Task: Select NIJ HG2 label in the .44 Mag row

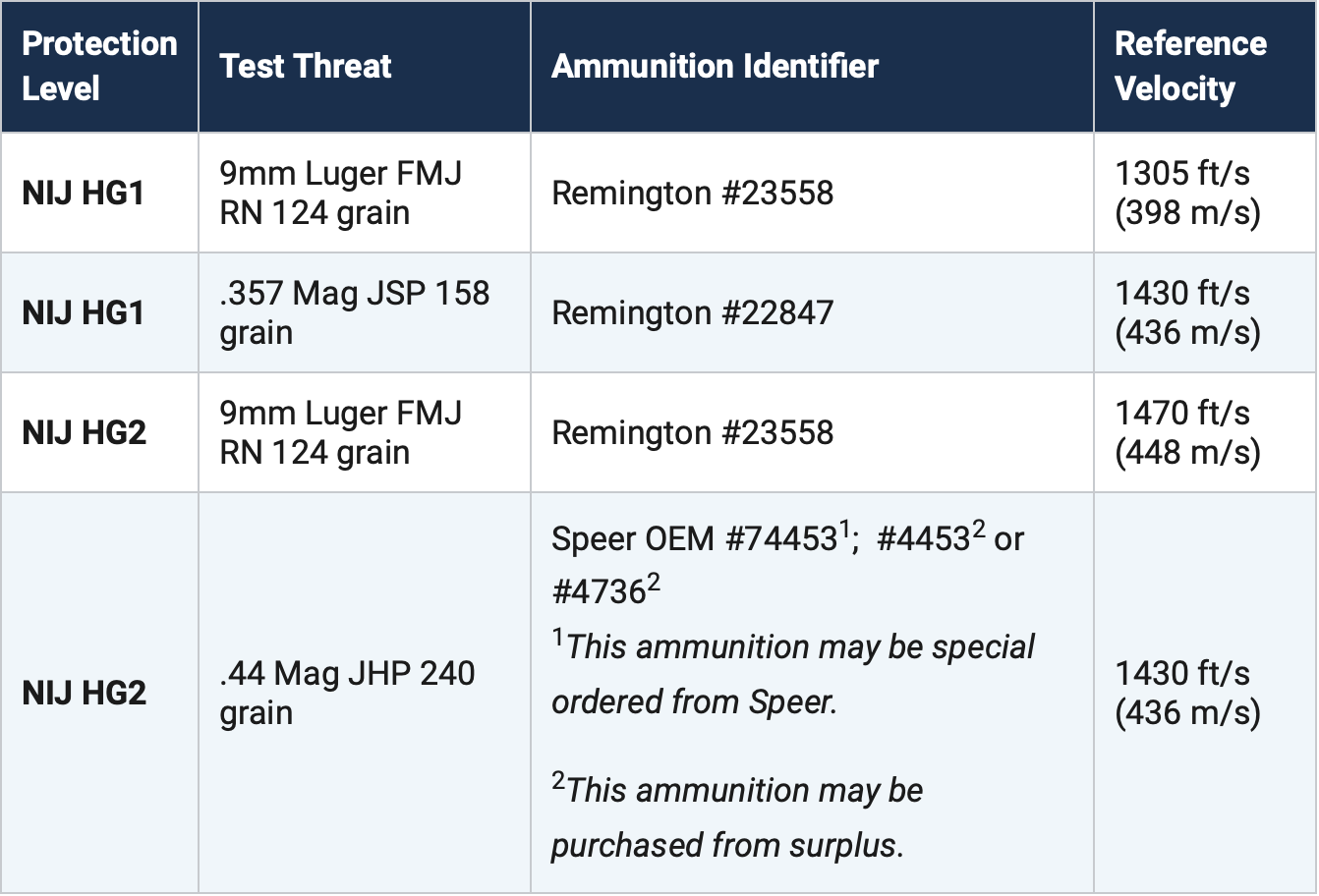Action: 84,693
